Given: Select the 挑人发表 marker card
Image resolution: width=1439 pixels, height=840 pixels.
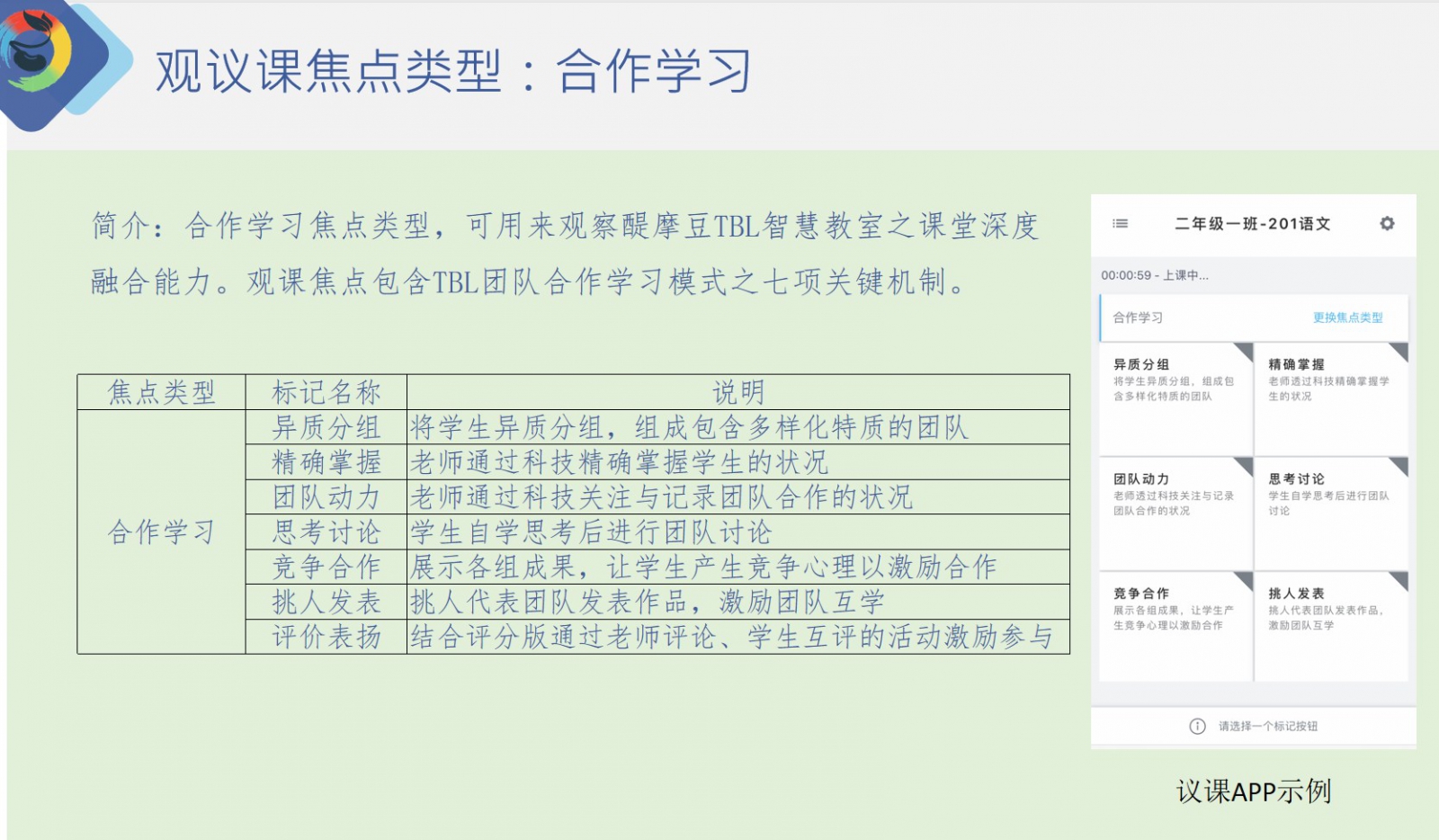Looking at the screenshot, I should [x=1330, y=627].
